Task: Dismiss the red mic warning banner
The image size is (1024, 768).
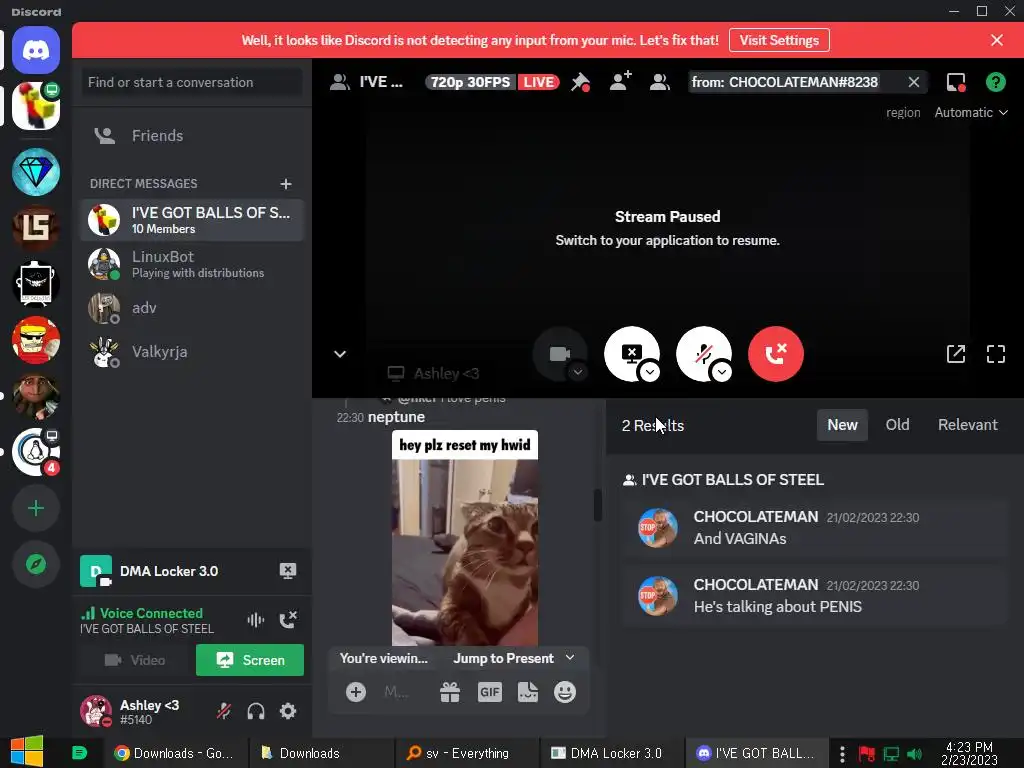Action: [997, 40]
